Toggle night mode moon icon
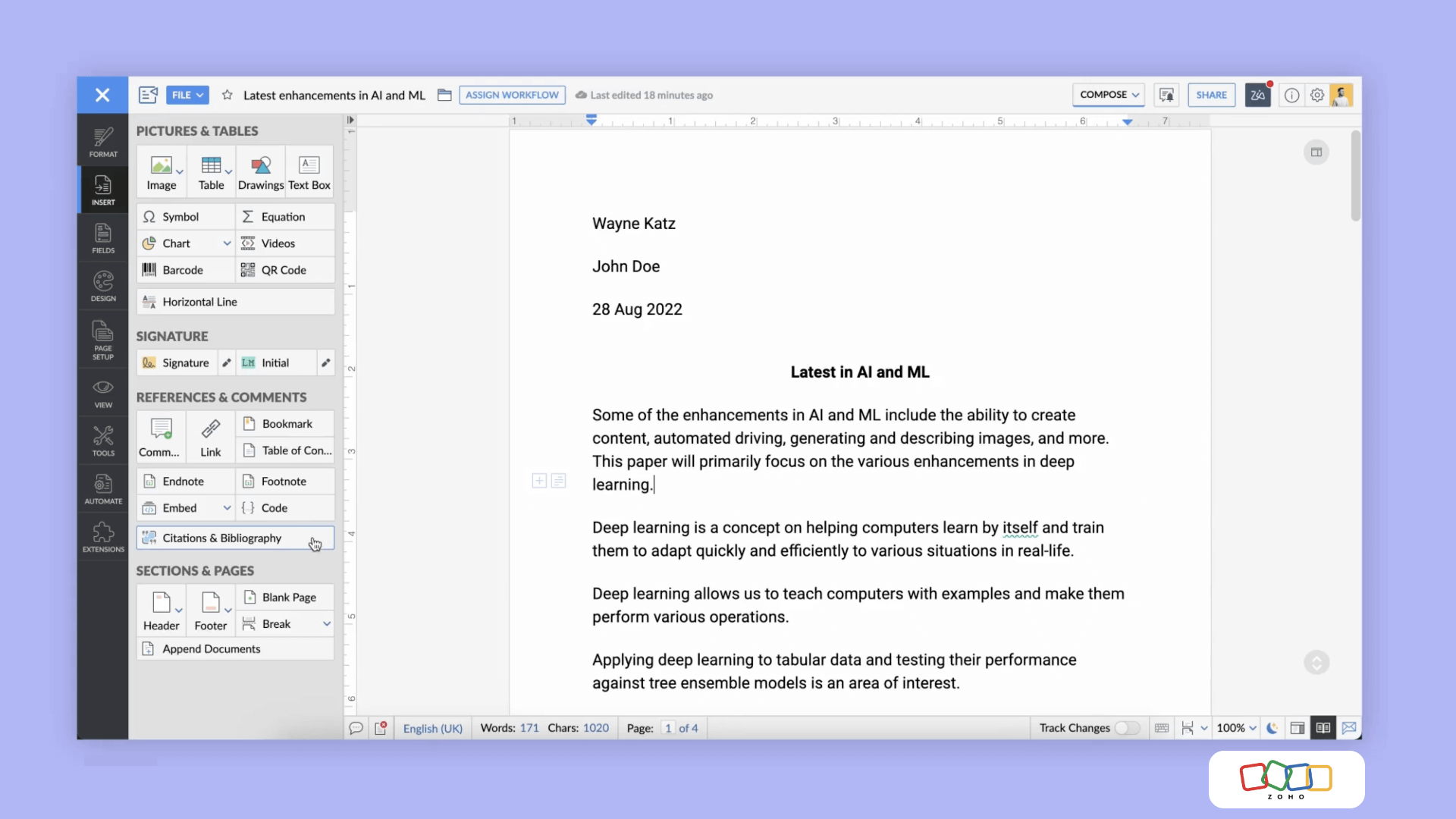Viewport: 1456px width, 819px height. pyautogui.click(x=1272, y=728)
